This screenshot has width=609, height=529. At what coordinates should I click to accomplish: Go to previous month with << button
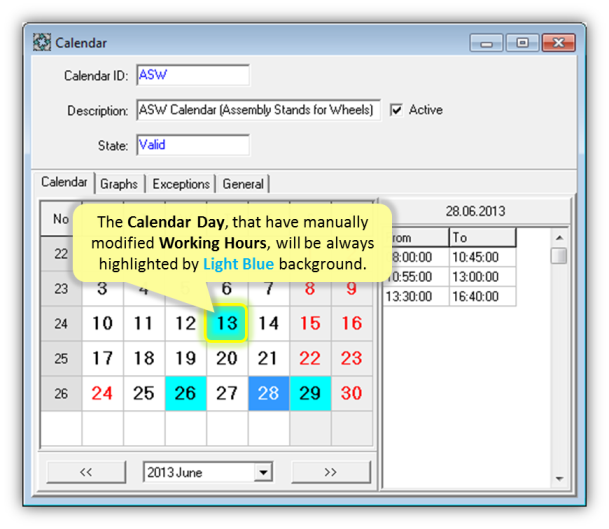[x=86, y=472]
